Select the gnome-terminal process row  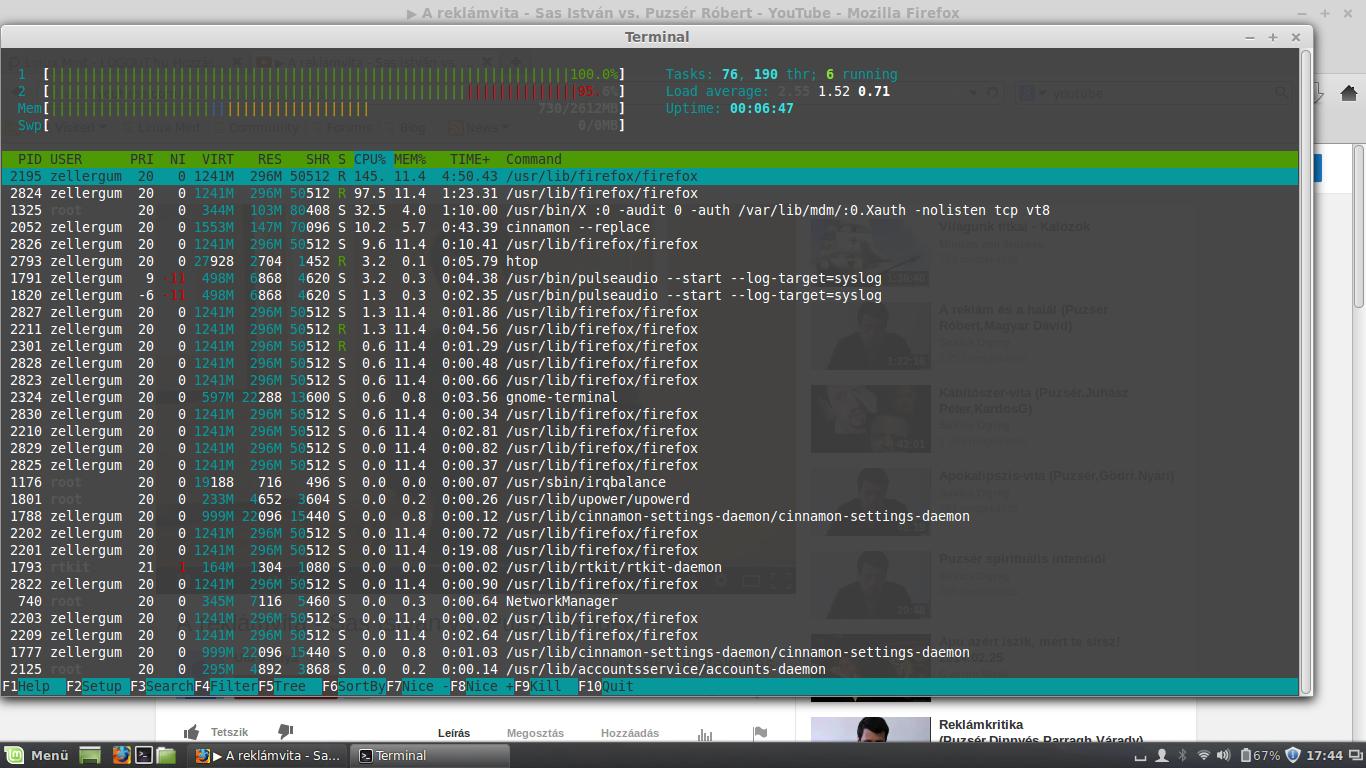tap(650, 397)
